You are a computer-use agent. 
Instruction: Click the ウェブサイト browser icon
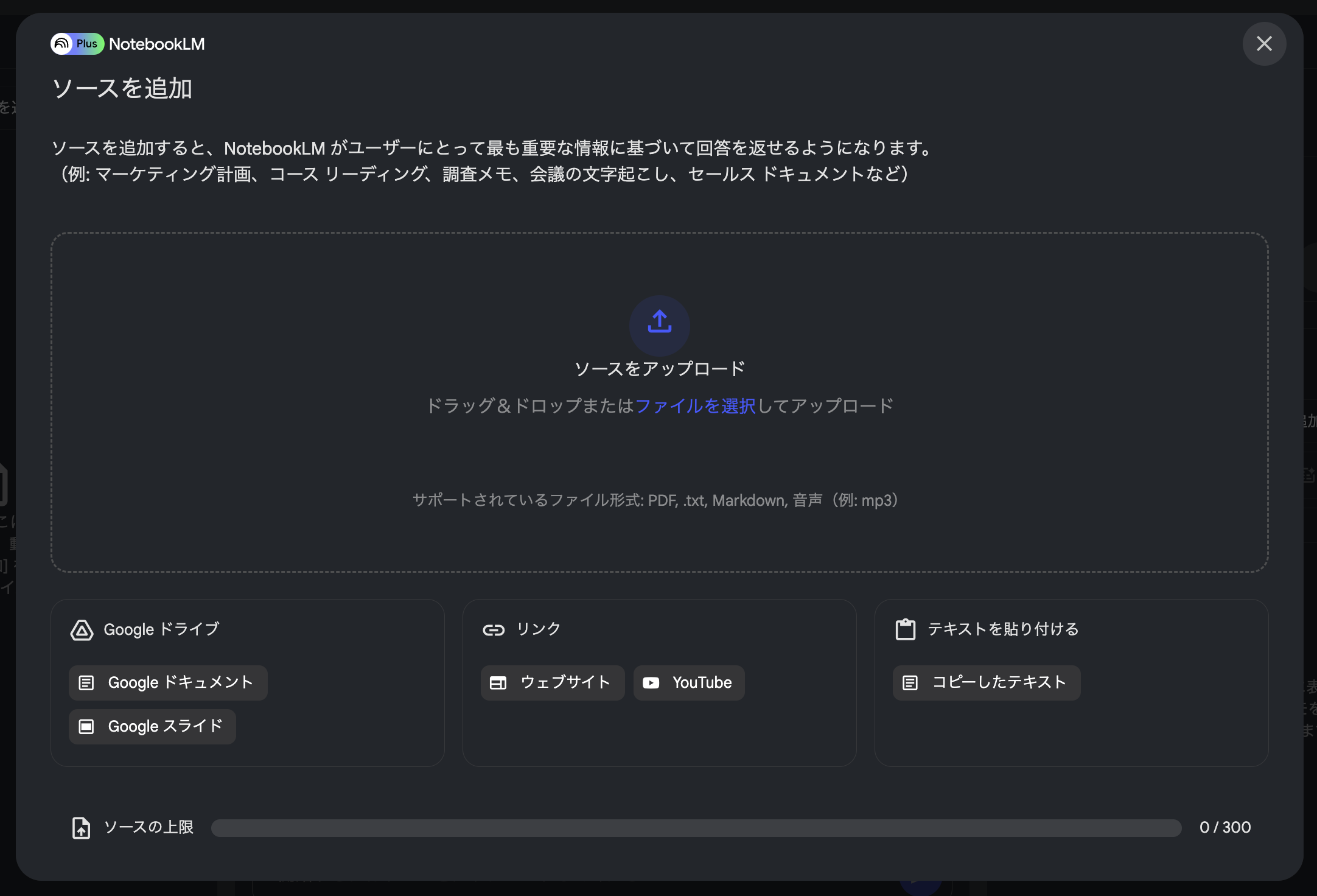coord(499,682)
